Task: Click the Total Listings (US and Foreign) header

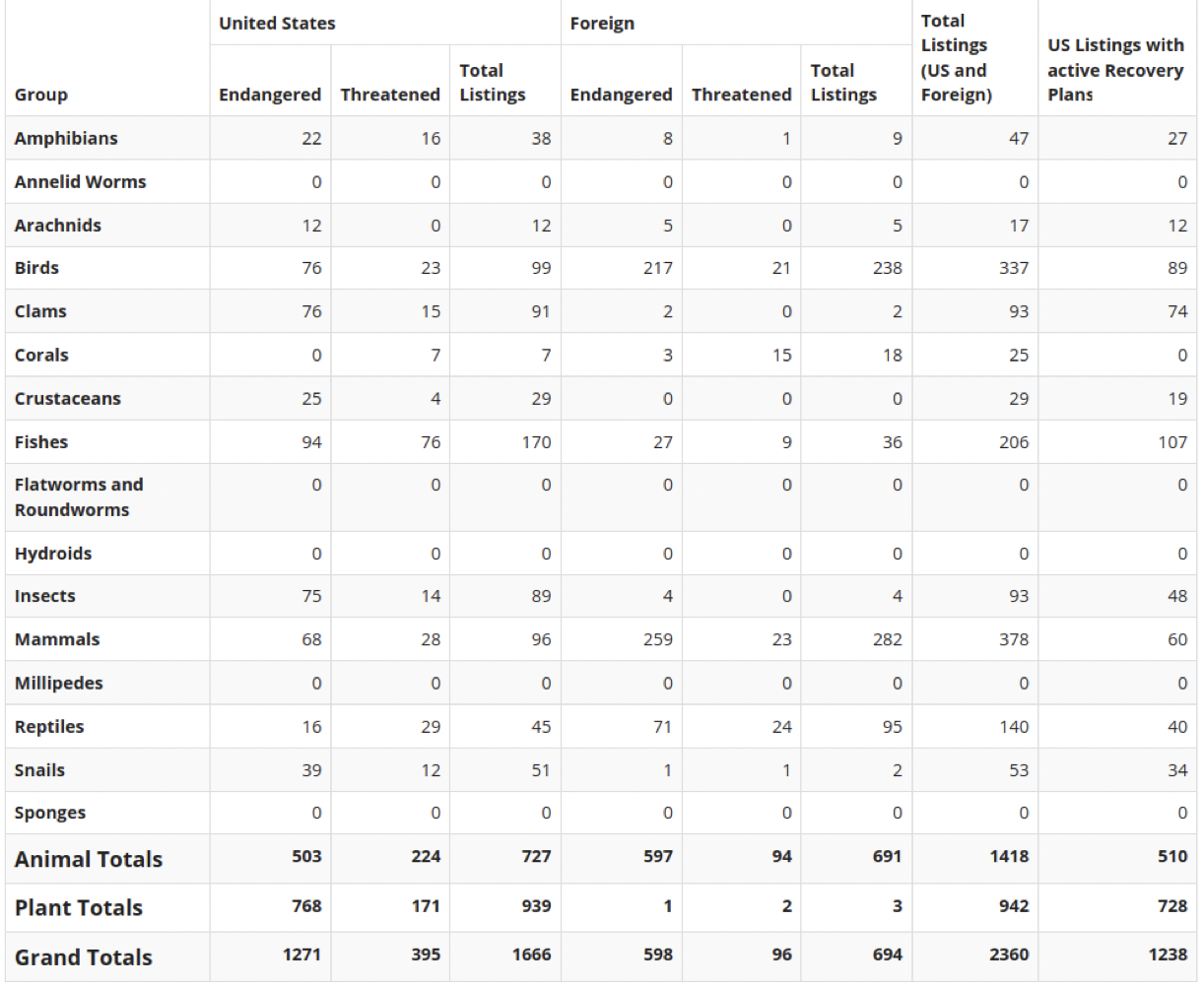Action: click(x=956, y=58)
